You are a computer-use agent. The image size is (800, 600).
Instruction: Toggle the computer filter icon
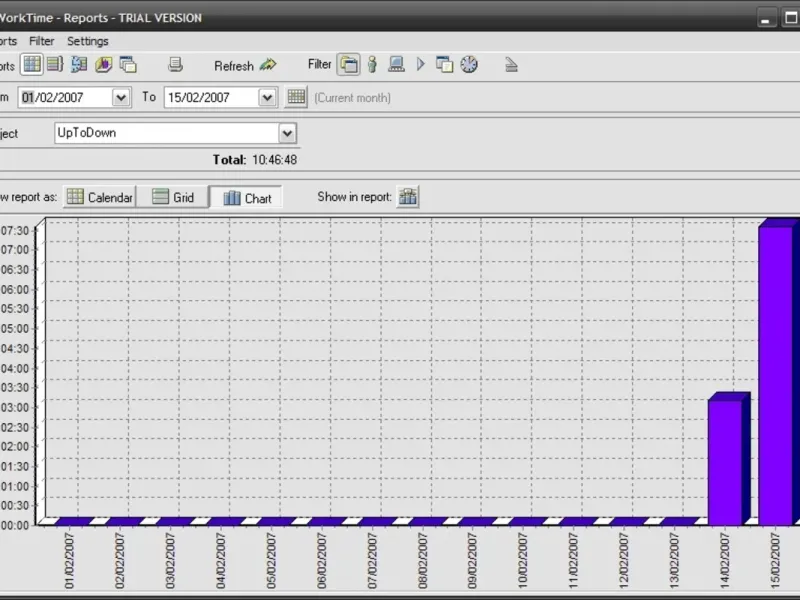(x=396, y=65)
